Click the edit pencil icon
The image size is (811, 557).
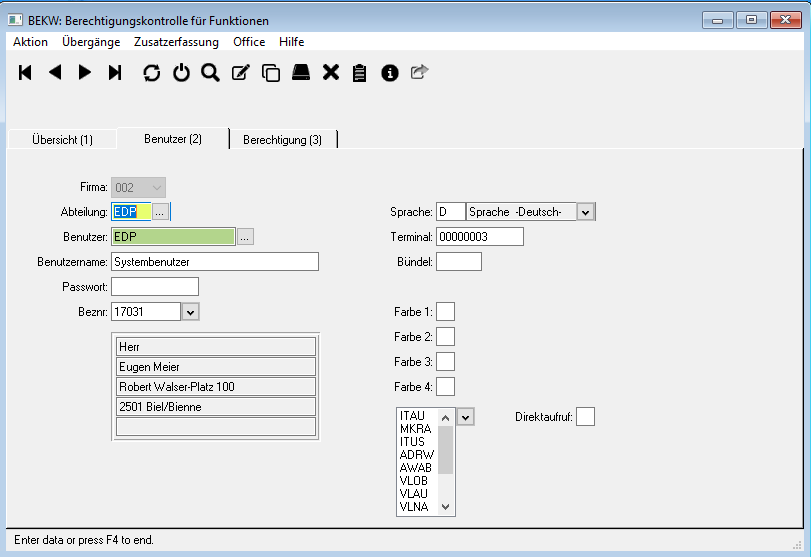coord(240,72)
